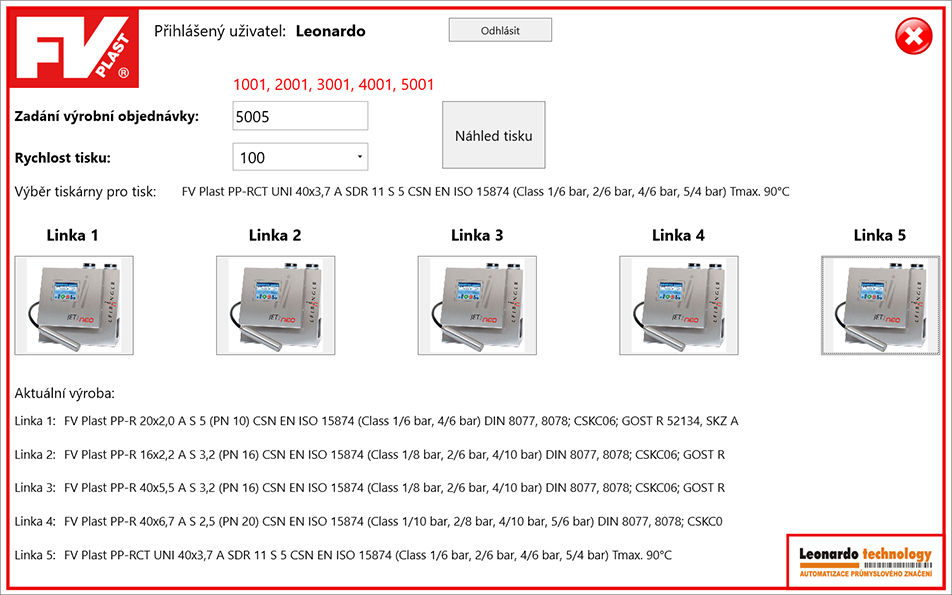Focus the production order input field
The image size is (952, 595).
pos(300,116)
